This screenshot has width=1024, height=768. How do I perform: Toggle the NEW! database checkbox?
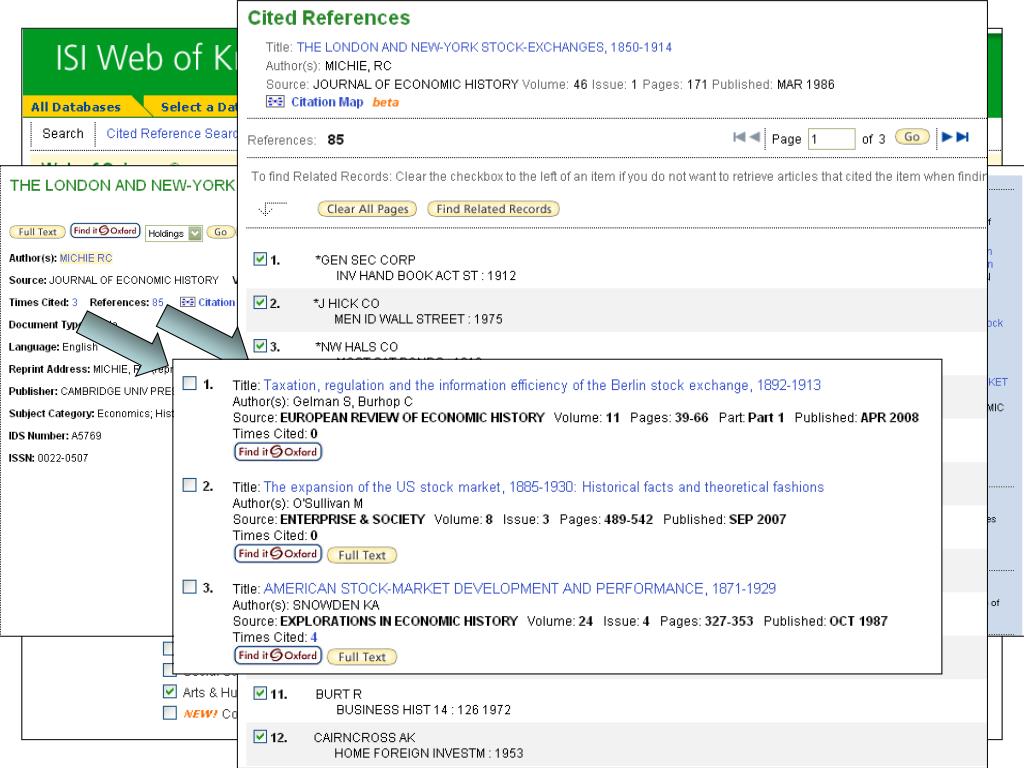point(170,712)
